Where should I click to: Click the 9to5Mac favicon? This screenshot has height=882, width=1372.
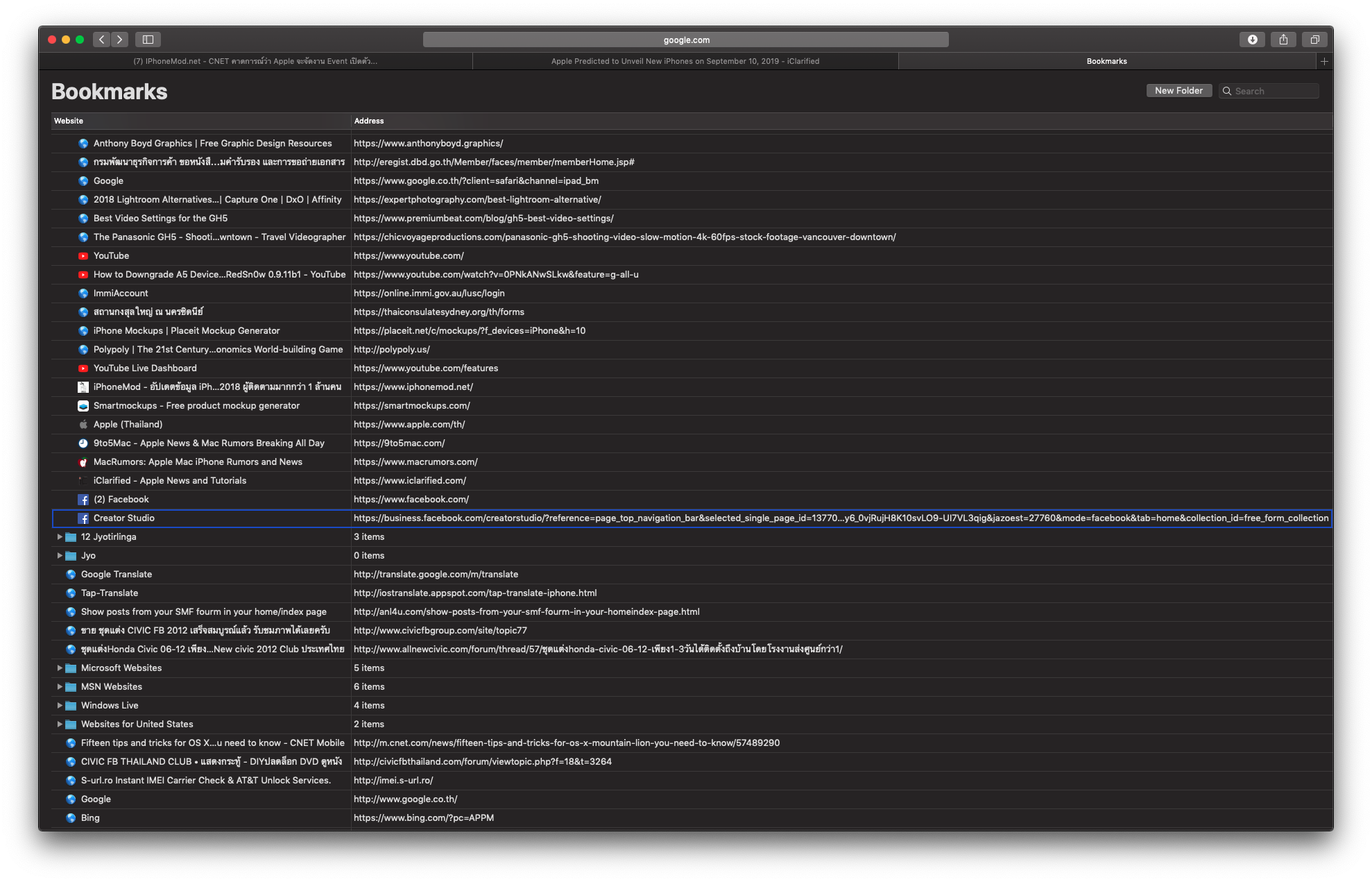pyautogui.click(x=83, y=443)
